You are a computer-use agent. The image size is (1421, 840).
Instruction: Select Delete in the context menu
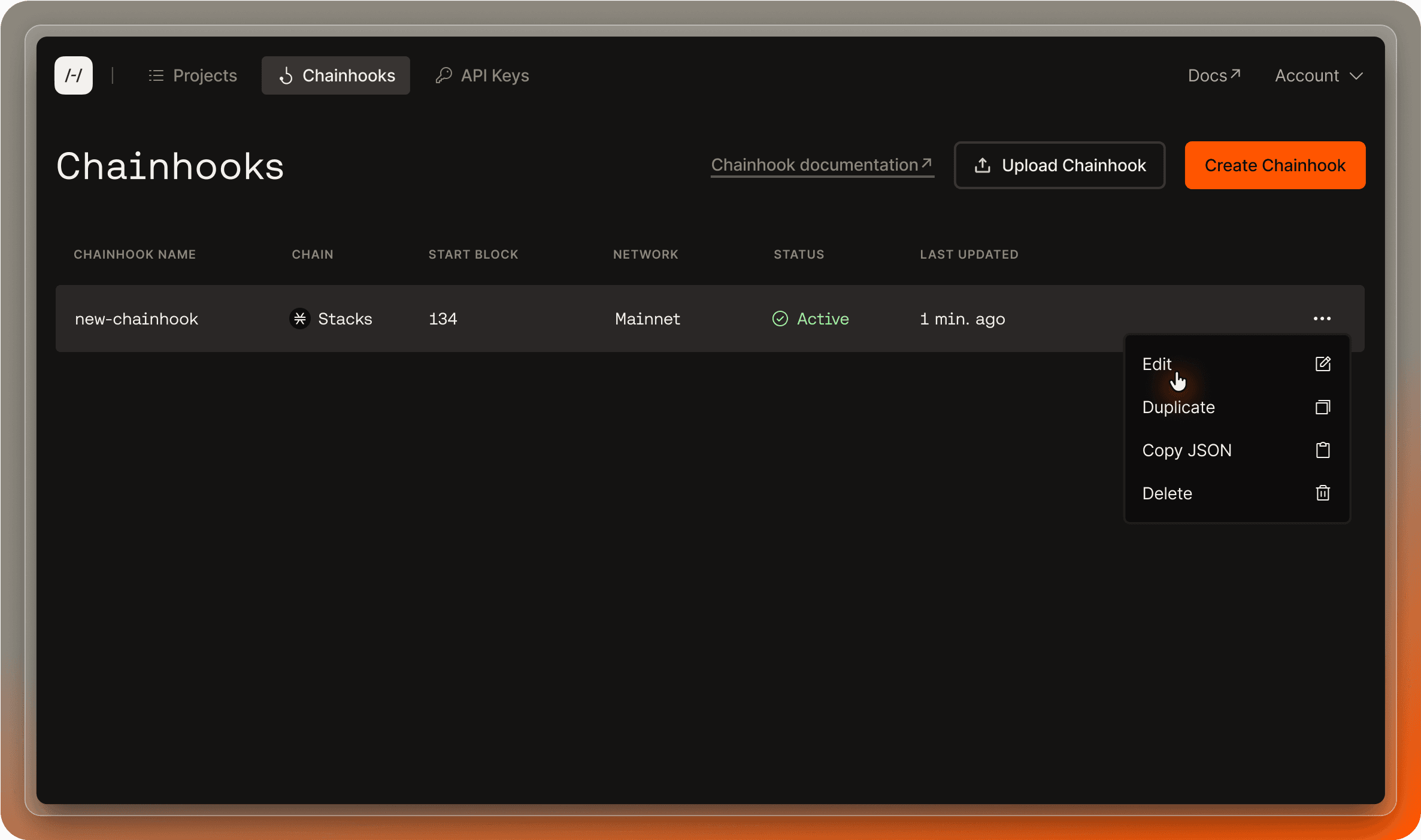pos(1167,493)
